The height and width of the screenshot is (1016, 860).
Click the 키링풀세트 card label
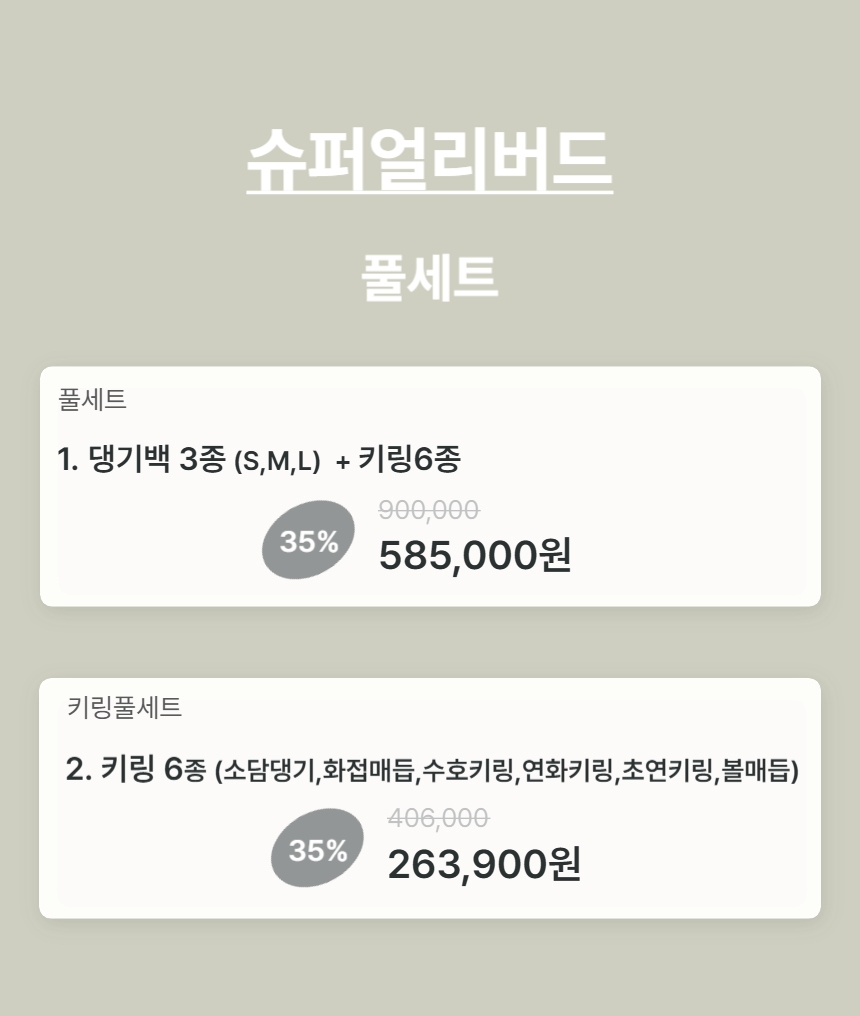pos(124,708)
